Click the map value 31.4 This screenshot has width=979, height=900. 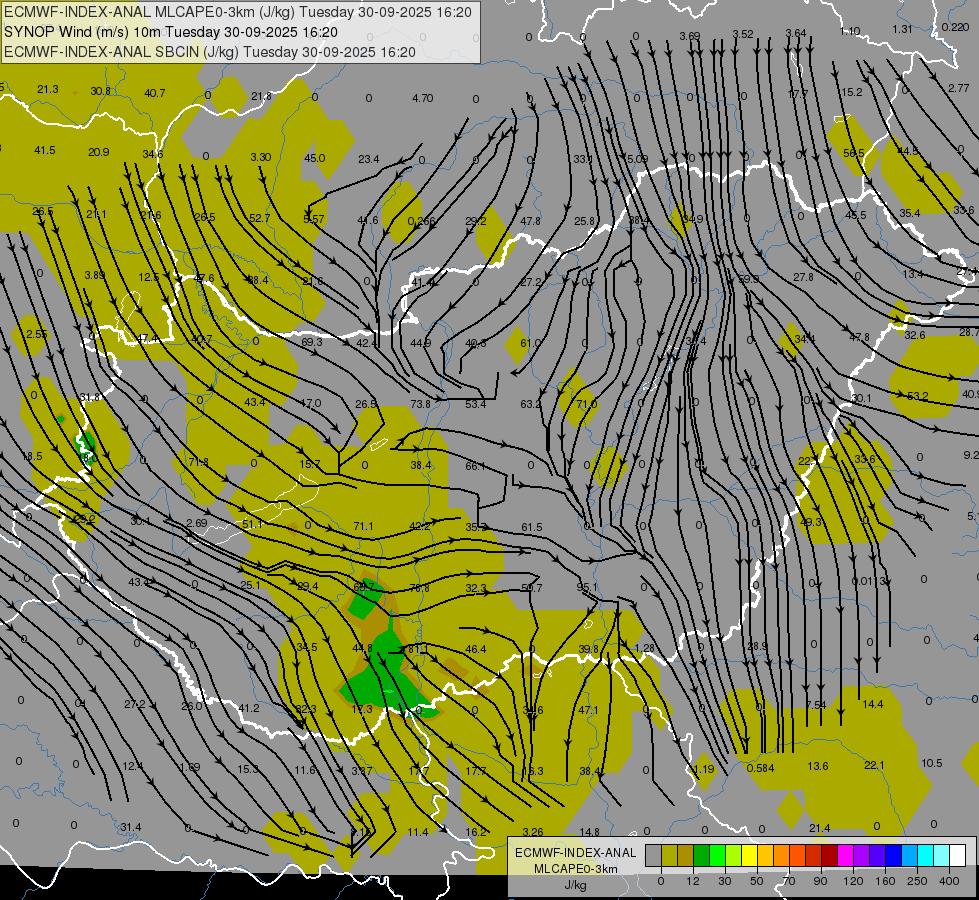point(131,828)
